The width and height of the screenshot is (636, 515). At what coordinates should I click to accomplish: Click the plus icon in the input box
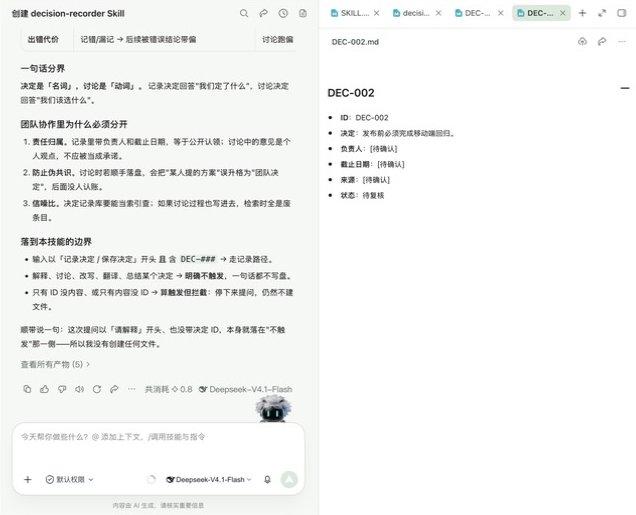click(x=28, y=480)
